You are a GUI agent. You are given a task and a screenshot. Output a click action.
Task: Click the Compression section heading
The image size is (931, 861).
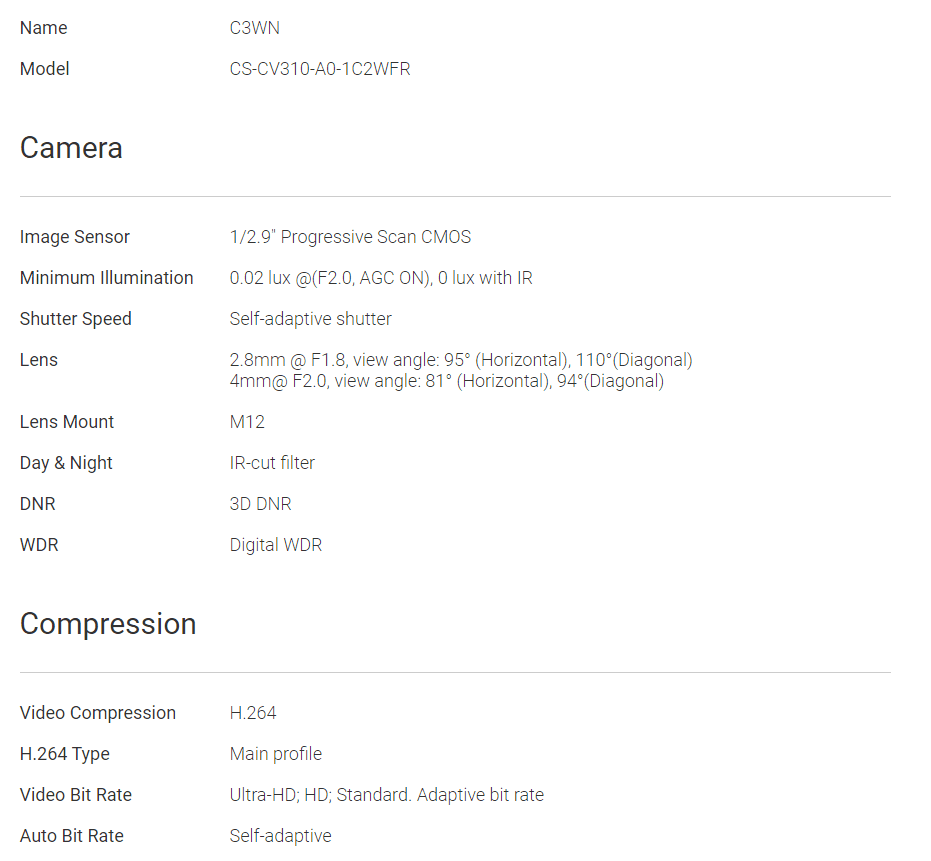click(x=108, y=624)
